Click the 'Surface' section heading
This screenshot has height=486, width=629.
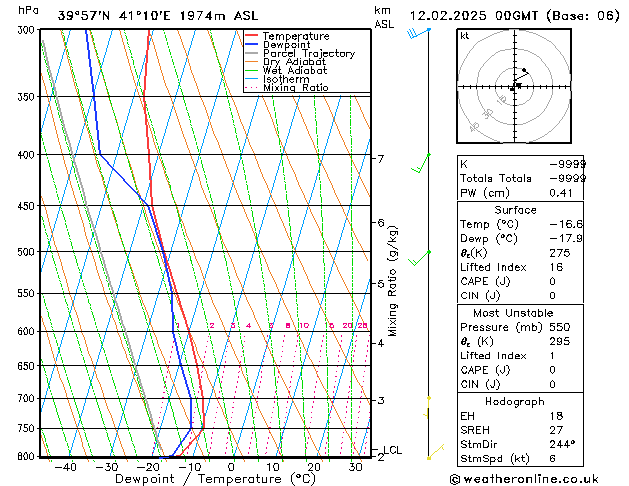click(515, 210)
